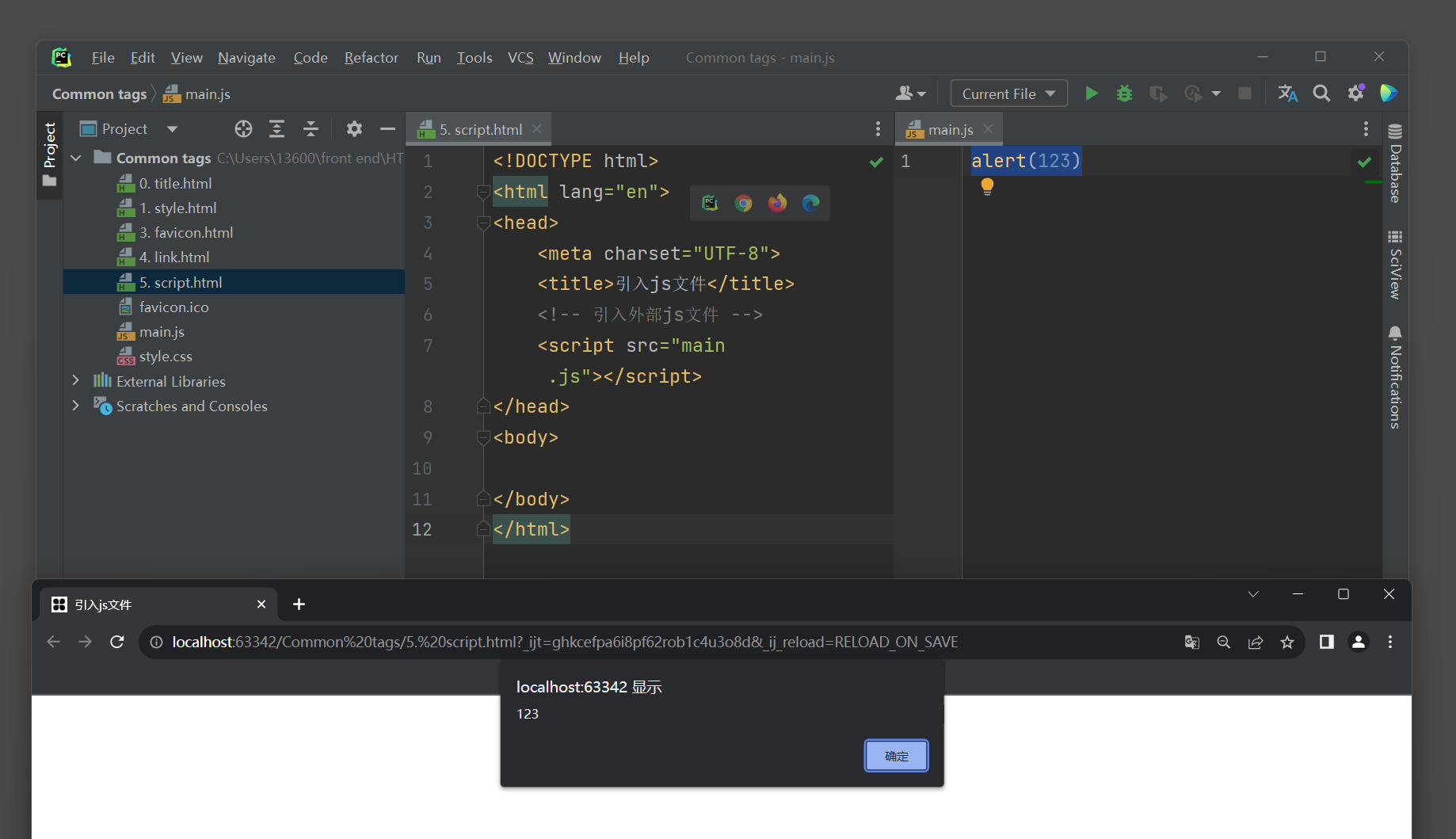
Task: Select favicon.ico in project tree
Action: 173,307
